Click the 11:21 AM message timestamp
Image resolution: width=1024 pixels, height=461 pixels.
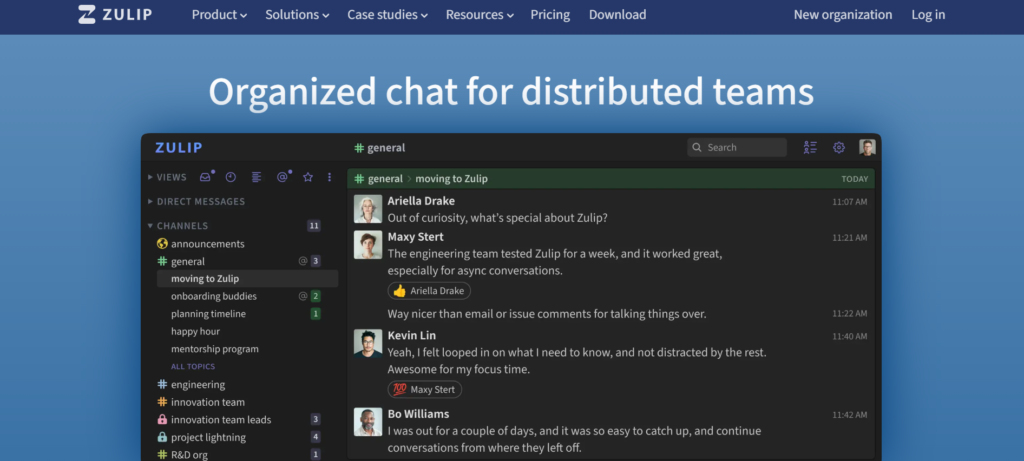click(x=850, y=238)
